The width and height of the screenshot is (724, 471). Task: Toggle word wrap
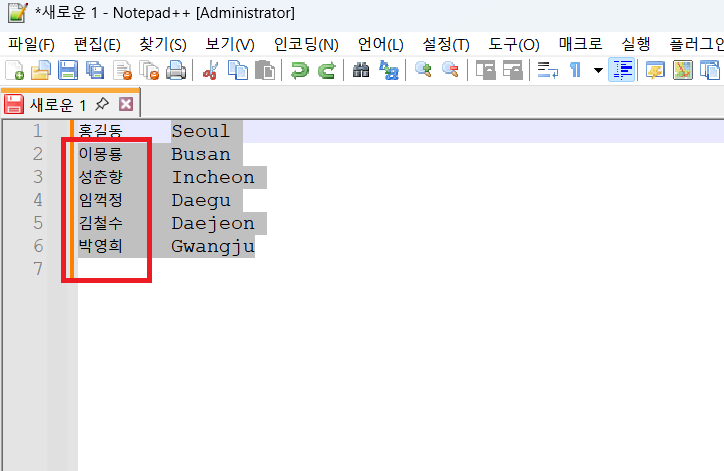548,71
